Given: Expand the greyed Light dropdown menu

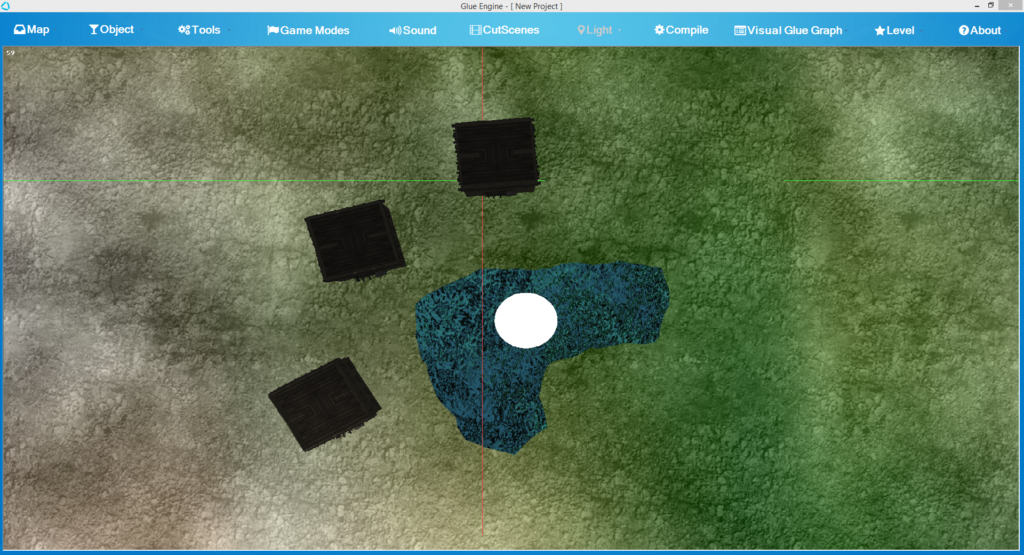Looking at the screenshot, I should coord(600,30).
